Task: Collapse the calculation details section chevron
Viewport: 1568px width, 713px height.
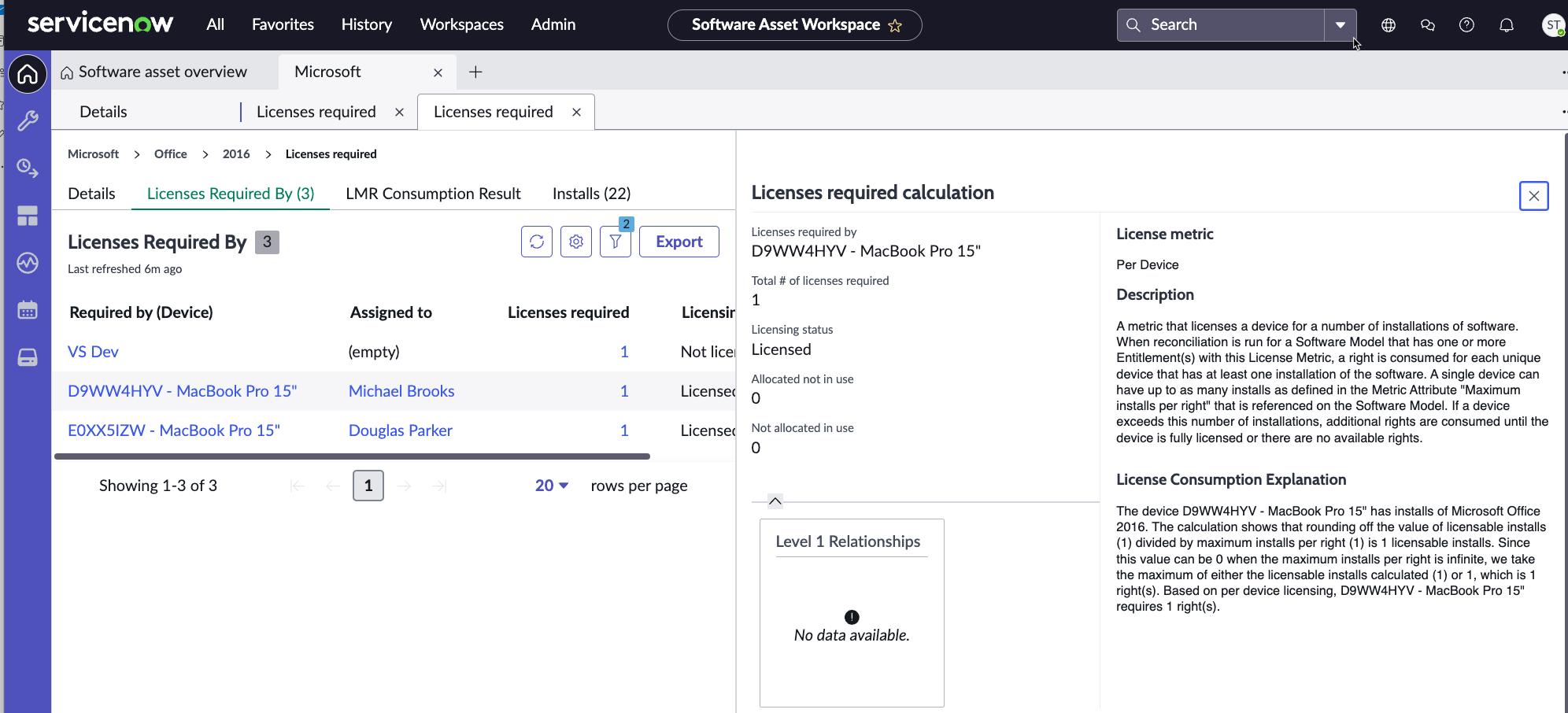Action: point(775,501)
